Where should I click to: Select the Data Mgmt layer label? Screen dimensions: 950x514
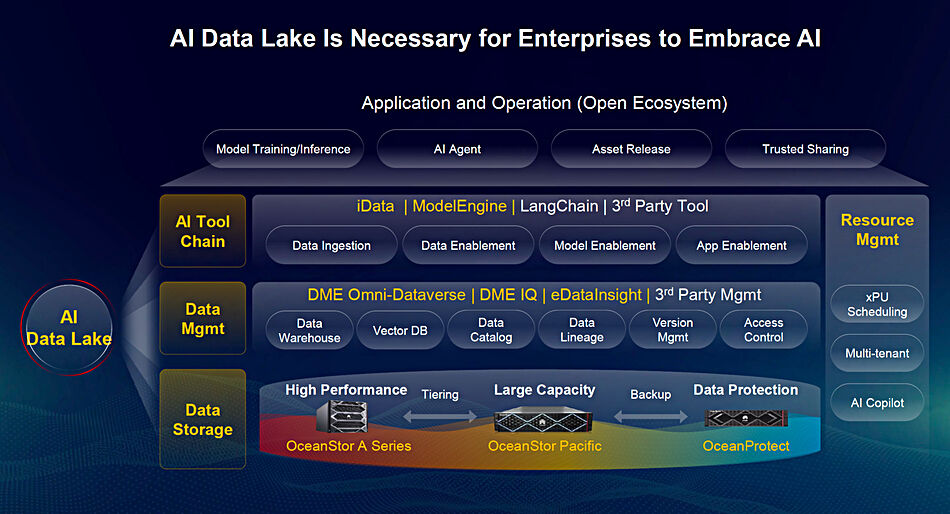point(203,319)
